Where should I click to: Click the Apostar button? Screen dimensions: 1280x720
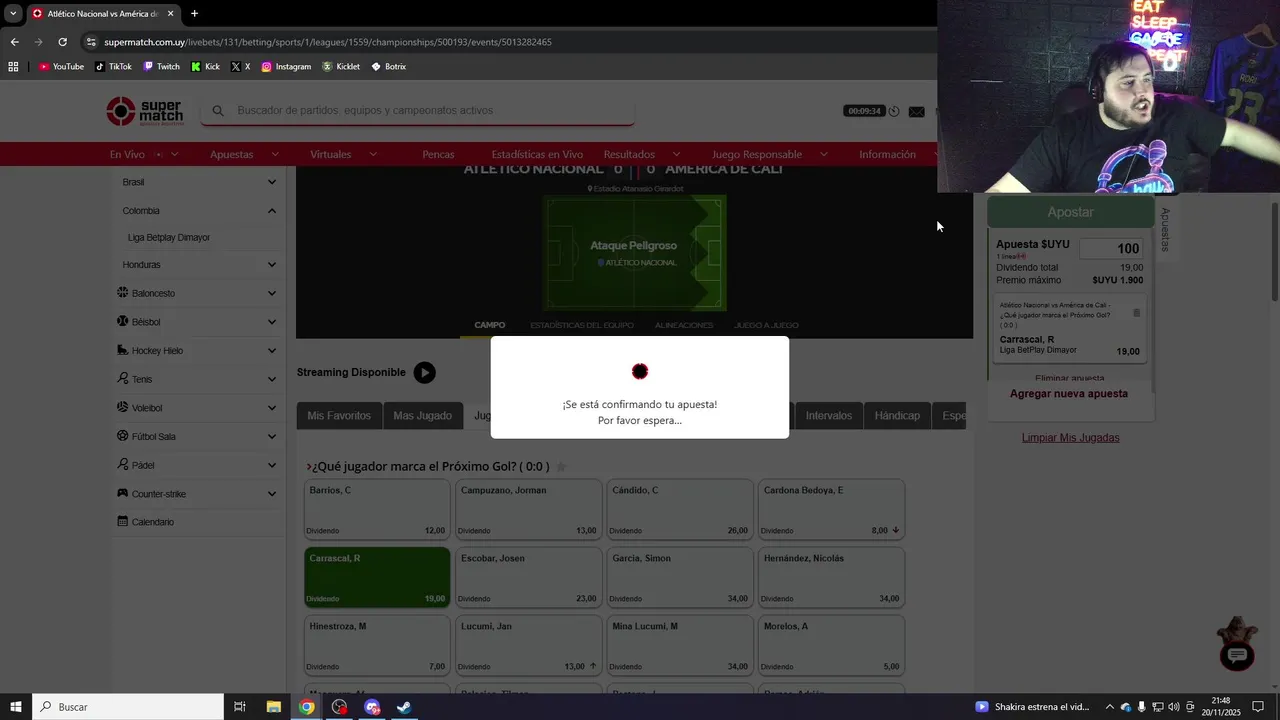1070,212
